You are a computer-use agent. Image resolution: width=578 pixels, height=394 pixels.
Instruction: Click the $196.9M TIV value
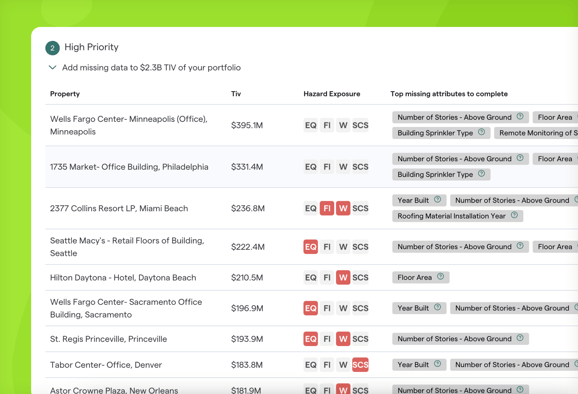(x=247, y=308)
